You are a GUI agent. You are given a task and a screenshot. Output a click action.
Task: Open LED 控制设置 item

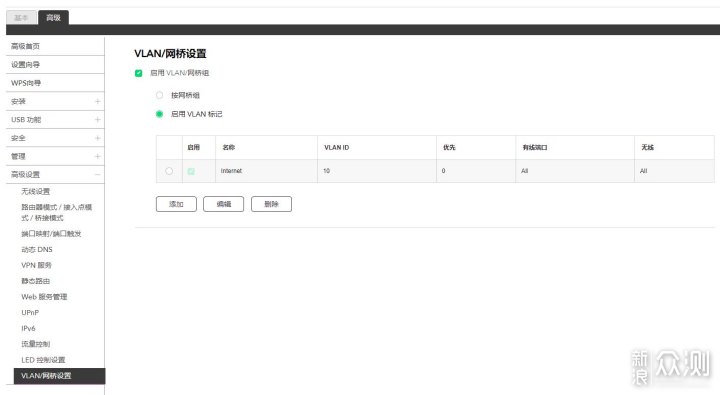pos(43,360)
